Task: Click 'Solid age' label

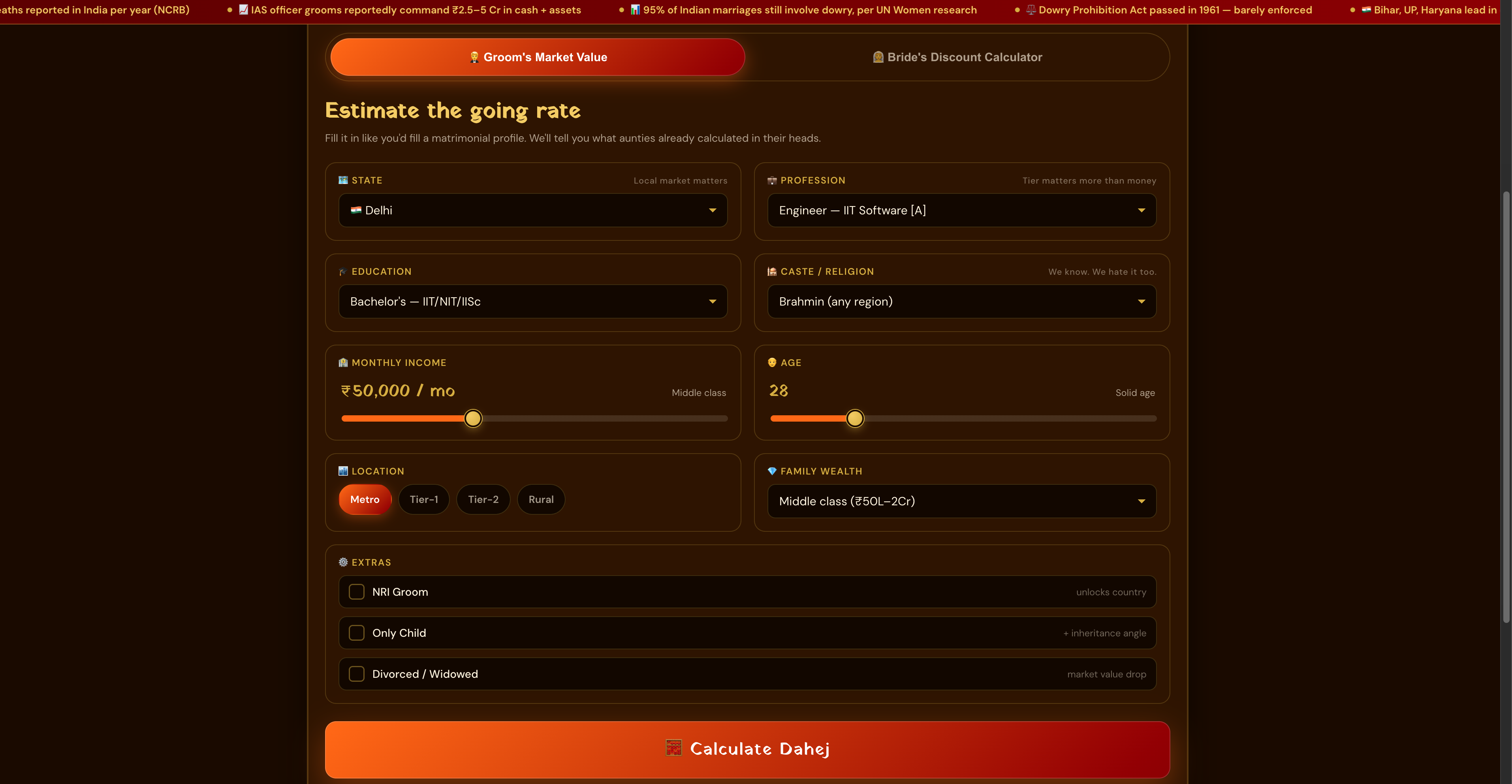Action: (1134, 392)
